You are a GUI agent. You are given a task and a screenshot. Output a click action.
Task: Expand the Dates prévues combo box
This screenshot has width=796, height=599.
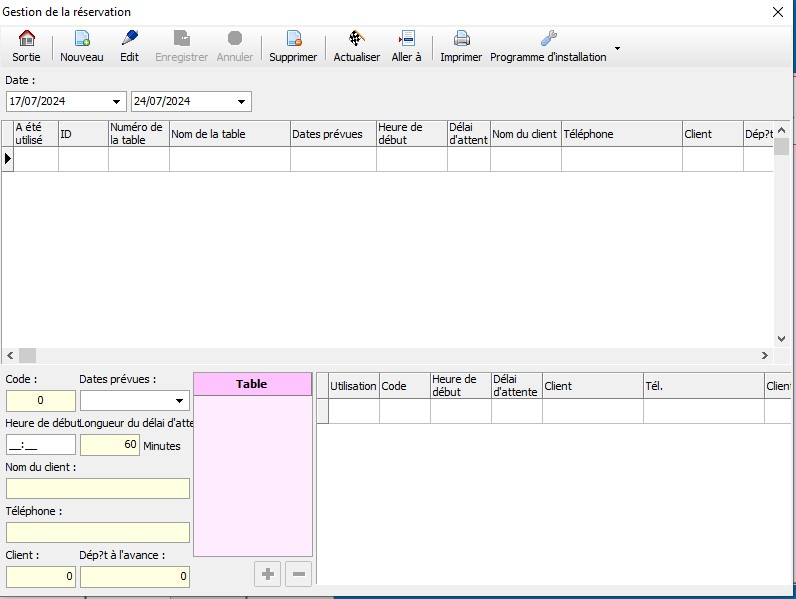click(x=180, y=401)
